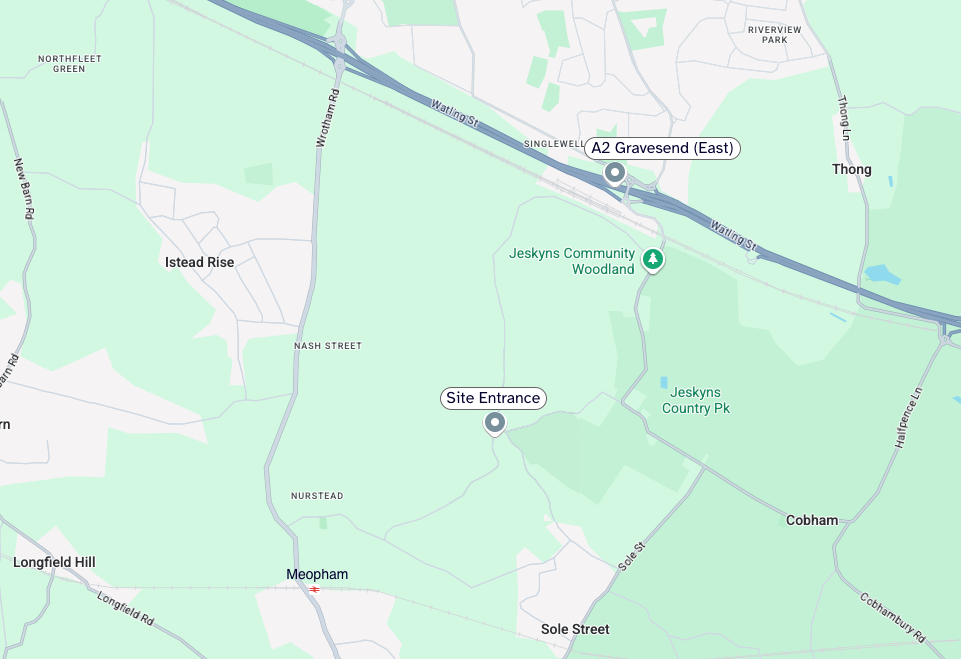The image size is (961, 659).
Task: Click the Site Entrance map pin
Action: tap(495, 423)
